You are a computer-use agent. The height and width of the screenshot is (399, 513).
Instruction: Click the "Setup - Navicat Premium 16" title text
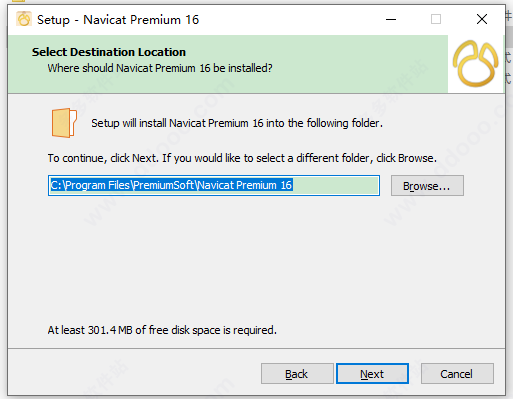coord(118,20)
